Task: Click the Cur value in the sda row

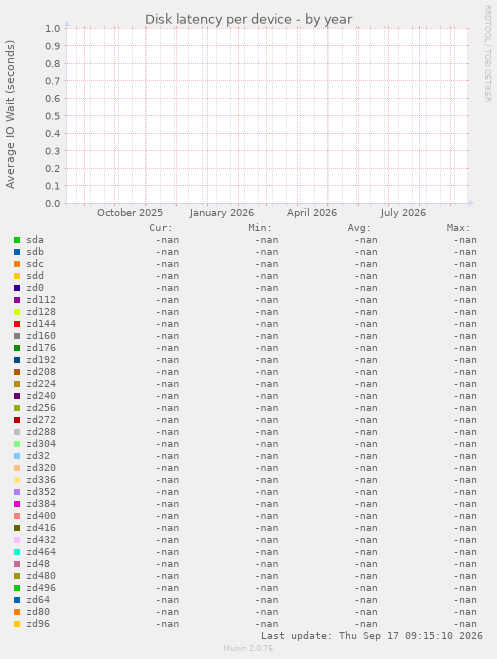Action: pyautogui.click(x=167, y=240)
